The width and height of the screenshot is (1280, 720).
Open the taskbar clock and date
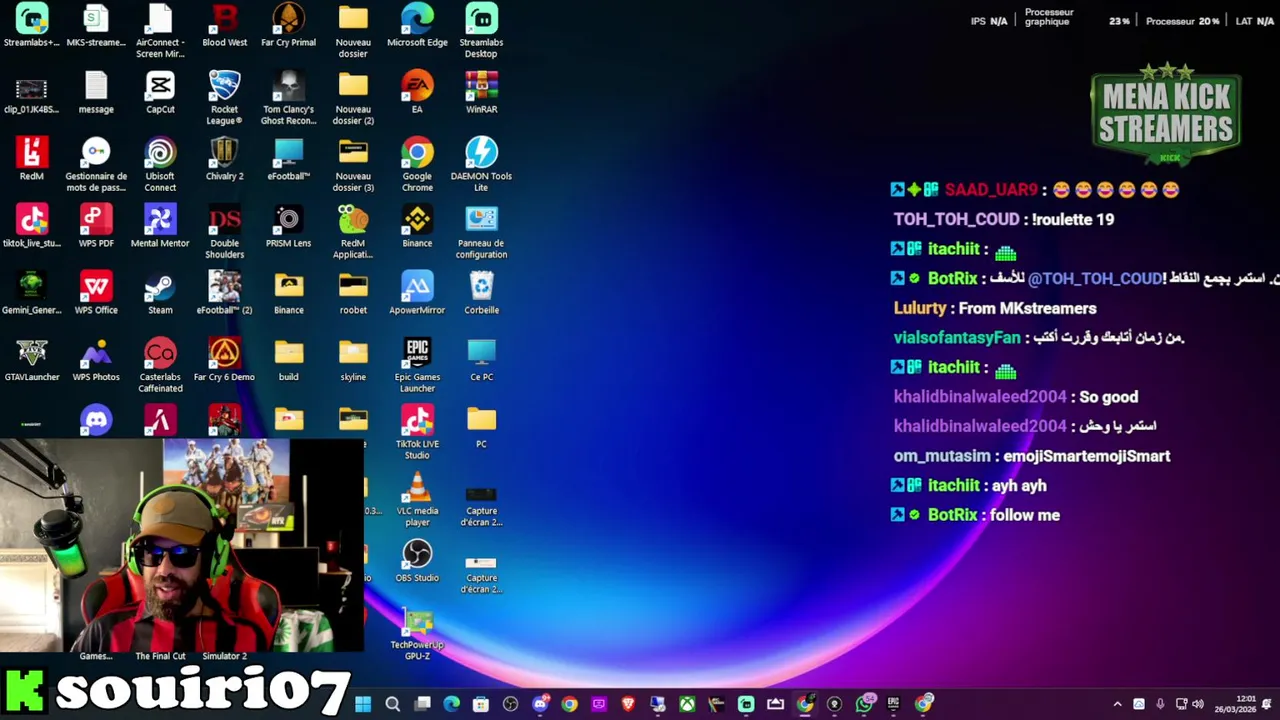pos(1236,704)
